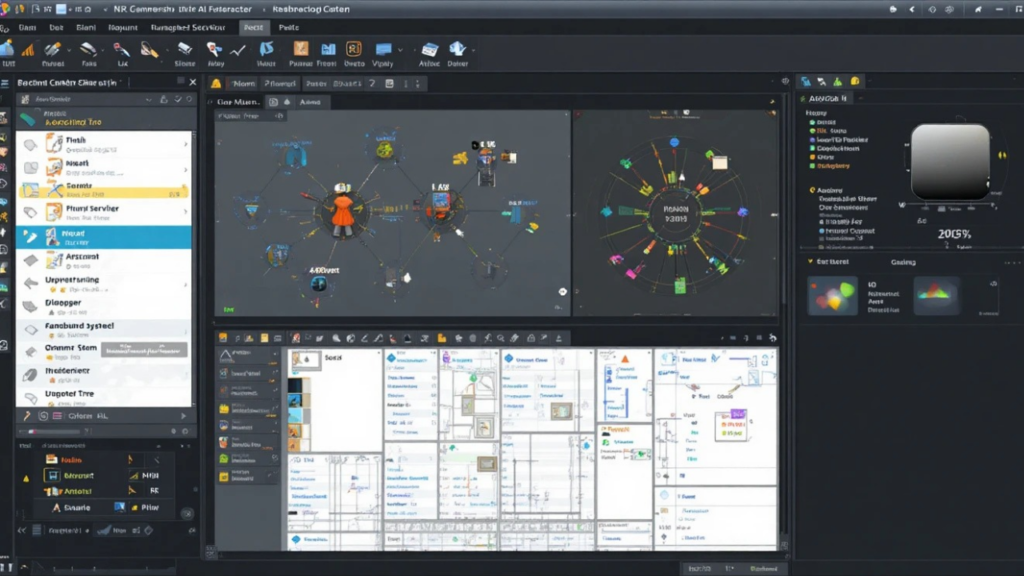The image size is (1024, 576).
Task: Click the Arscrnot list item
Action: pos(104,261)
